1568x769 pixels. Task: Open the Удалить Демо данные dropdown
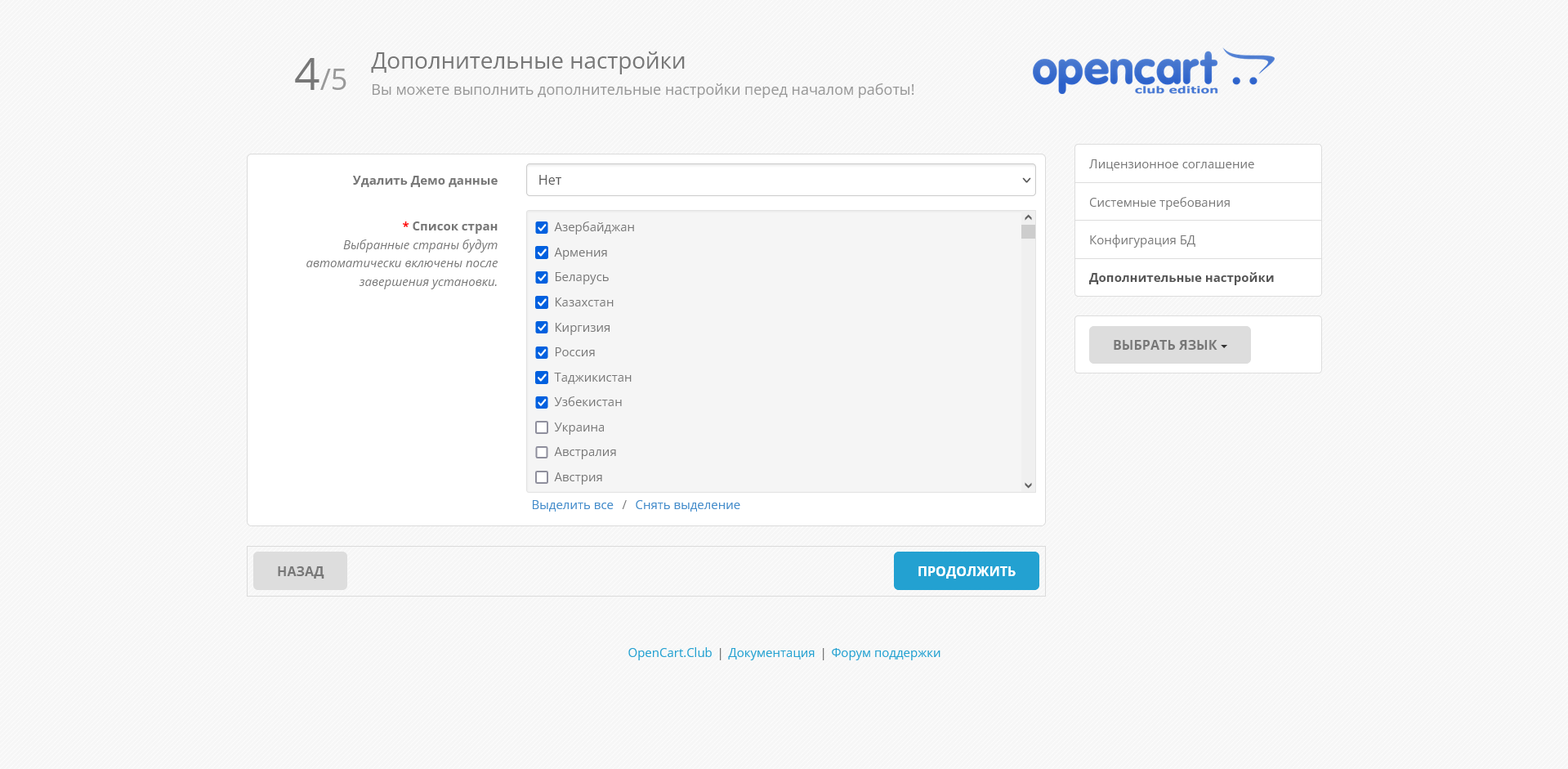(780, 180)
